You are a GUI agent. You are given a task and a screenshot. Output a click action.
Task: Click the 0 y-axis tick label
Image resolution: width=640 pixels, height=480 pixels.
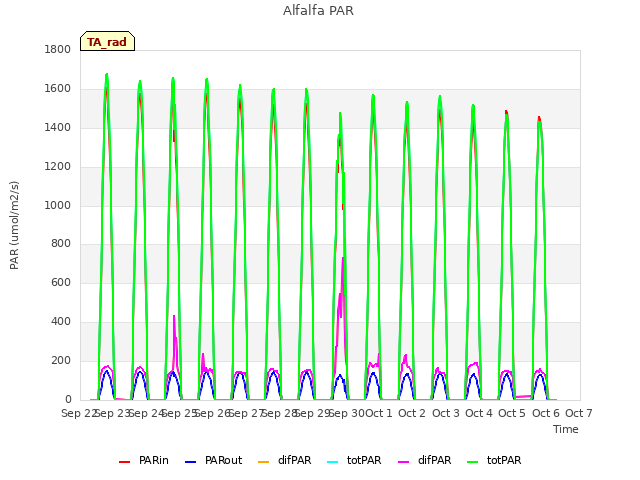[68, 399]
